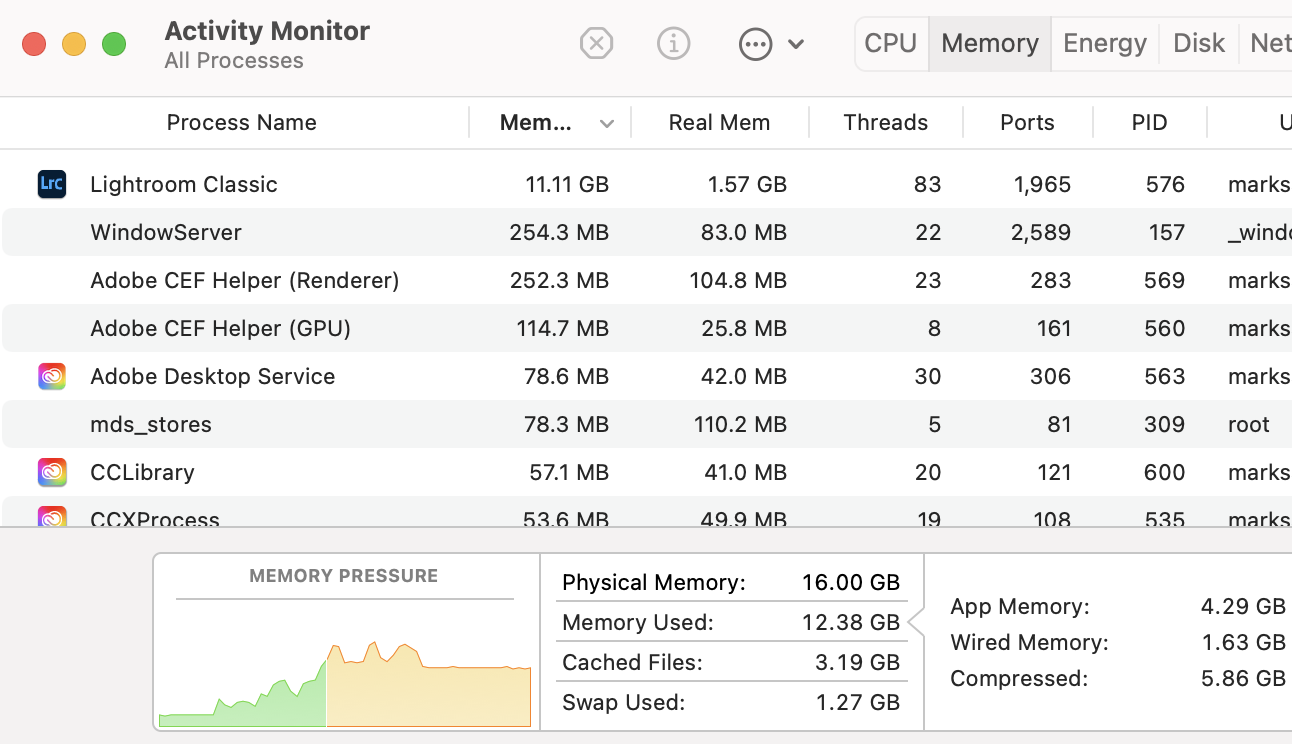Click the ellipsis more-actions toolbar icon
The width and height of the screenshot is (1292, 744).
point(755,44)
